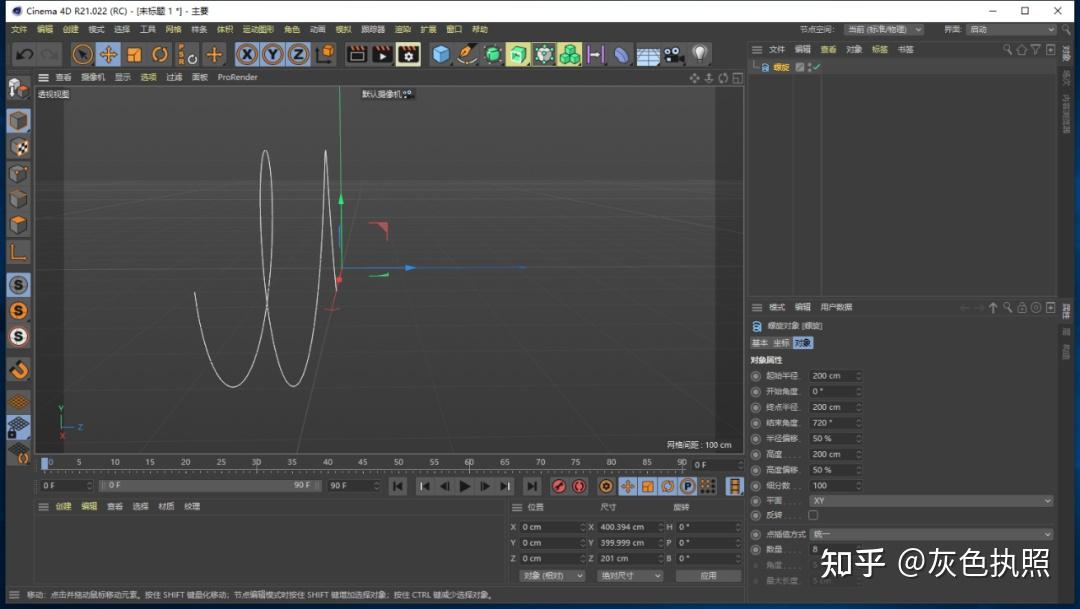Click the PSR reset icon

[187, 54]
